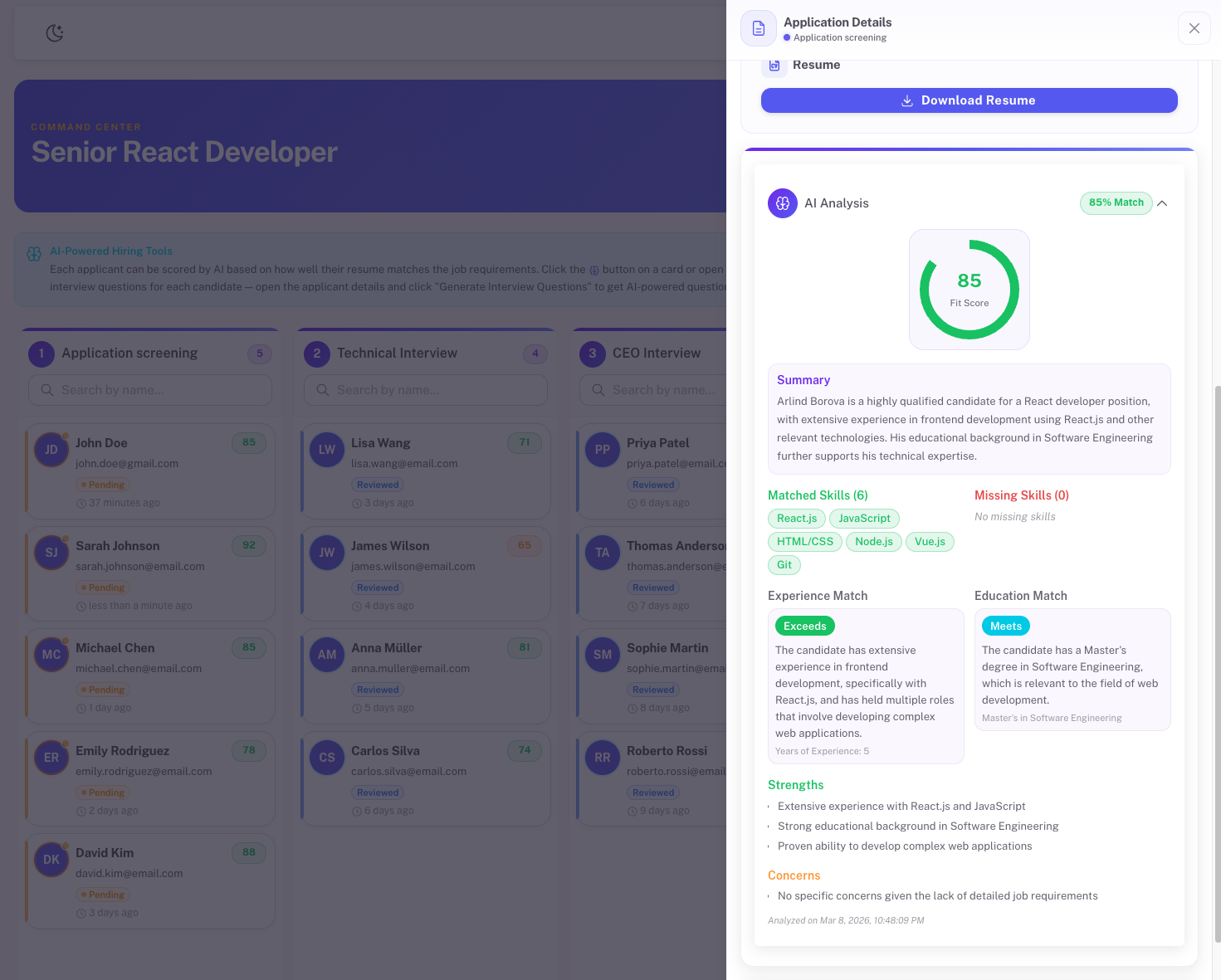Download the applicant's resume
1221x980 pixels.
click(969, 100)
